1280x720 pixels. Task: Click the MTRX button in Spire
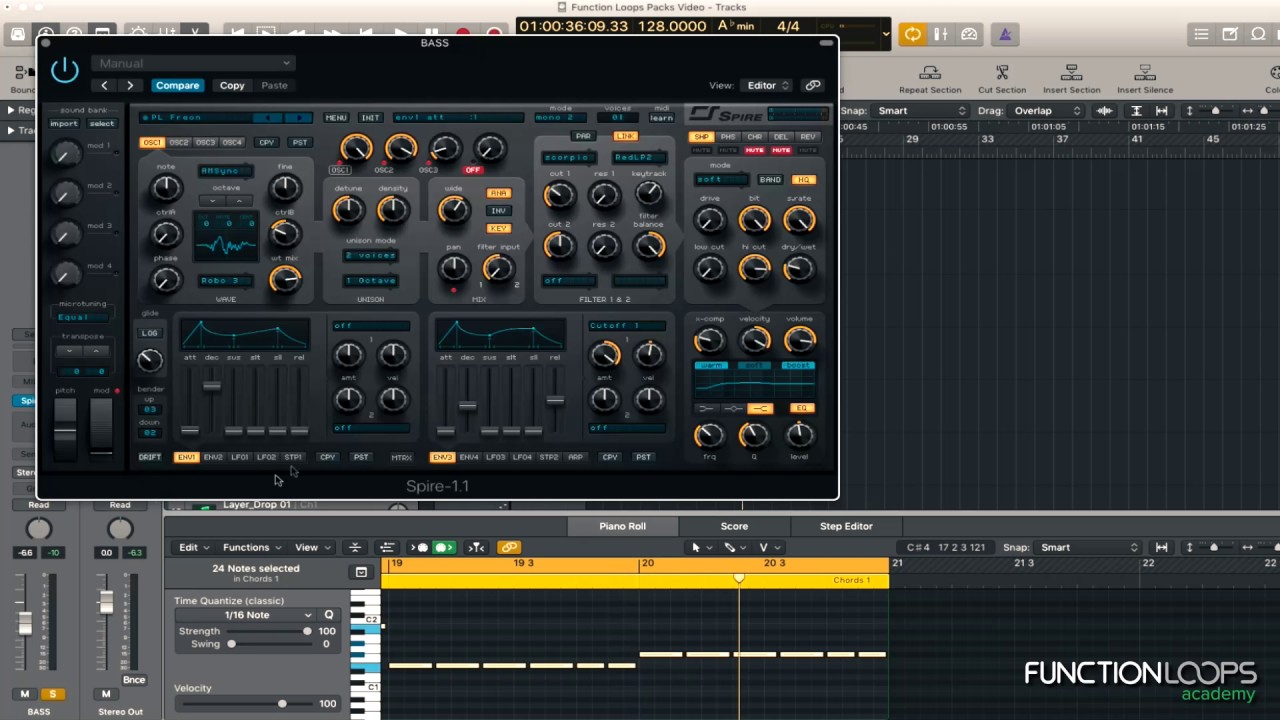(401, 457)
